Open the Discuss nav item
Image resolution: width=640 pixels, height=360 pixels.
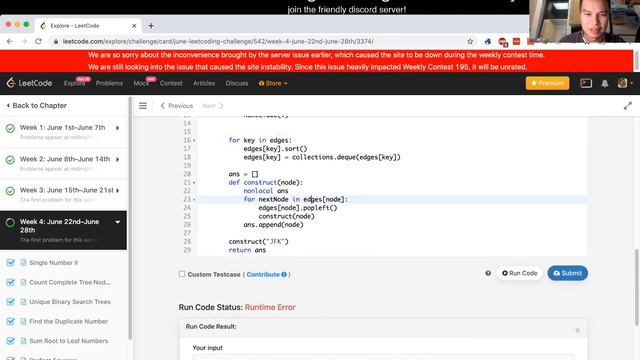point(237,83)
